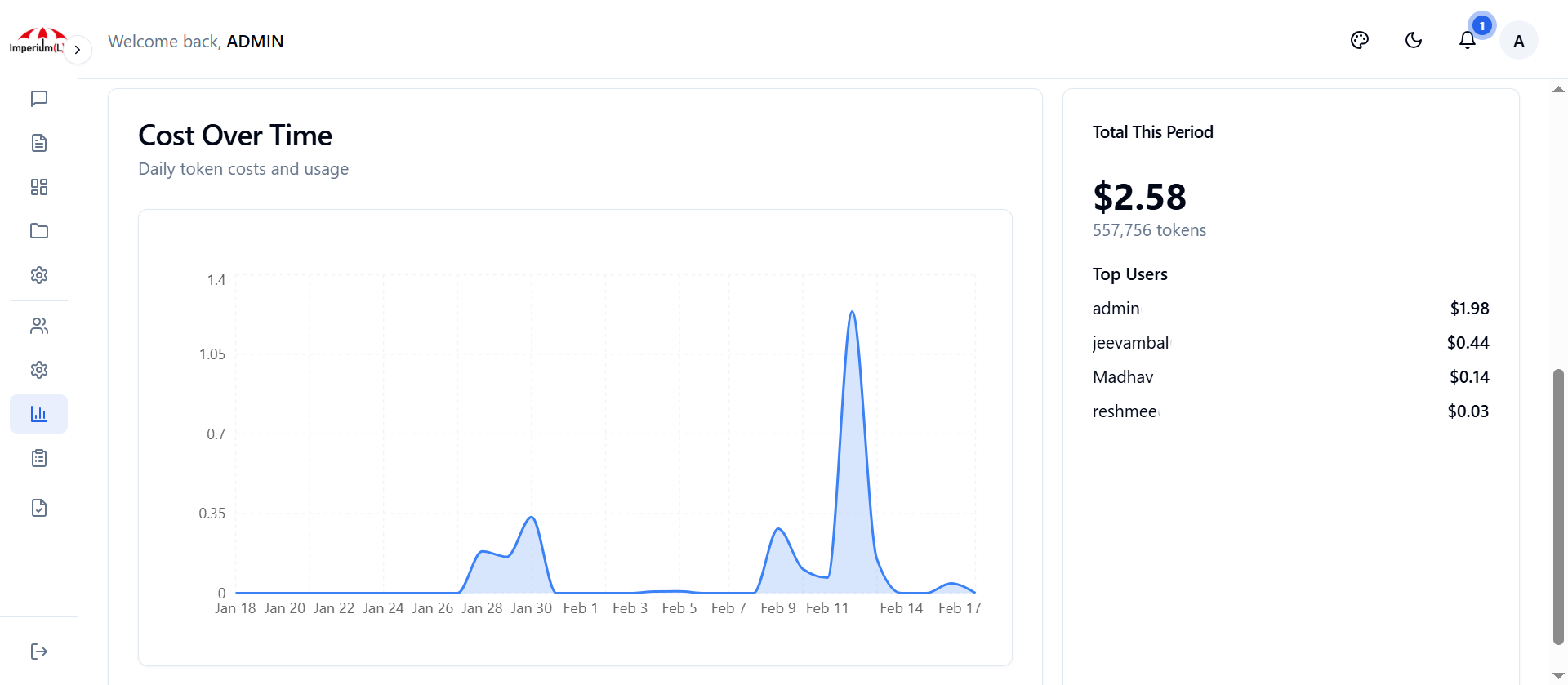Open notifications via the bell icon
1568x685 pixels.
click(1467, 40)
